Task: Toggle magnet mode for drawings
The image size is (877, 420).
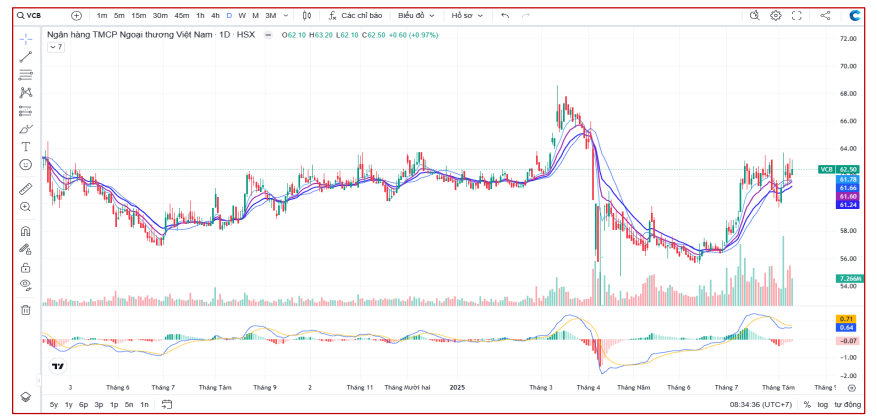Action: [26, 231]
